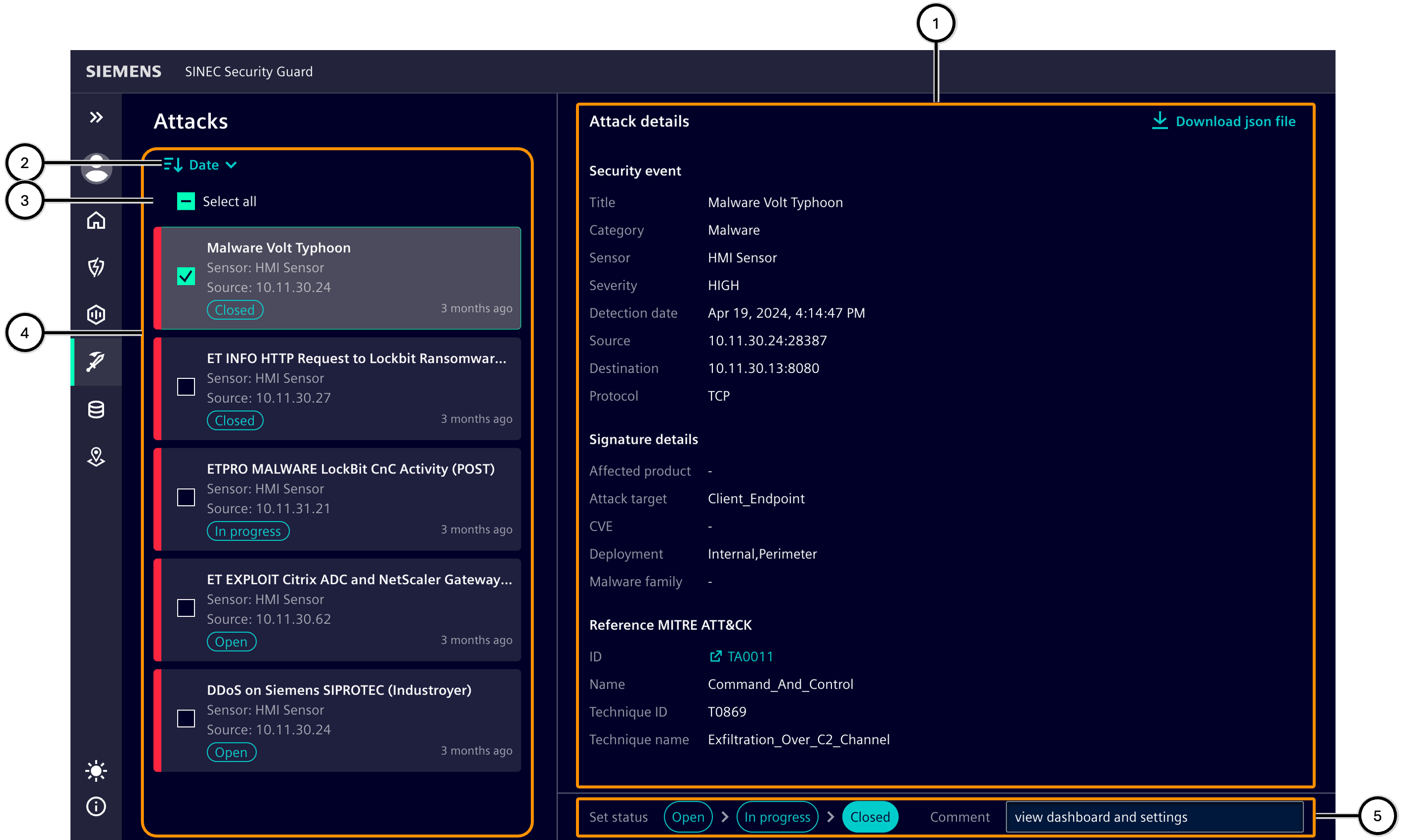Image resolution: width=1401 pixels, height=840 pixels.
Task: Click destination value 10.11.30.13:8080
Action: (764, 368)
